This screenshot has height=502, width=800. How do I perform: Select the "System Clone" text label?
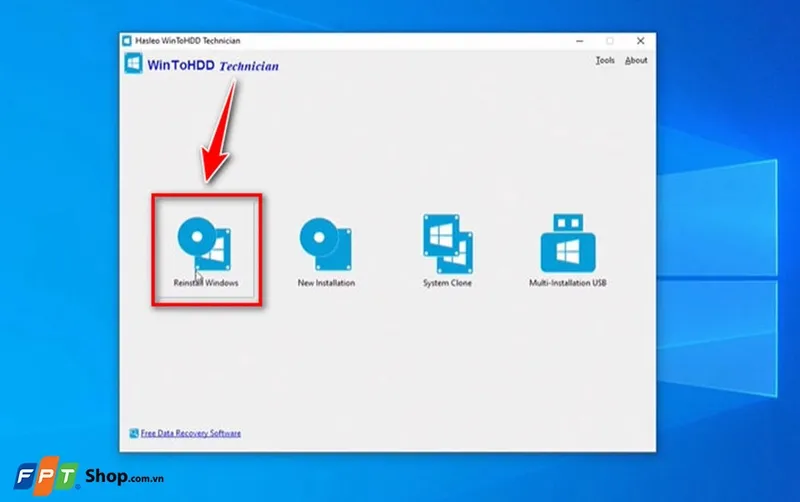click(447, 283)
